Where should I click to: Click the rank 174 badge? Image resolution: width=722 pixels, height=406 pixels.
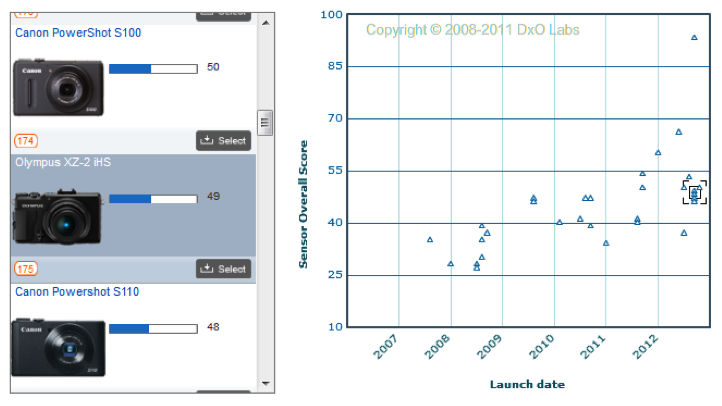pyautogui.click(x=26, y=141)
